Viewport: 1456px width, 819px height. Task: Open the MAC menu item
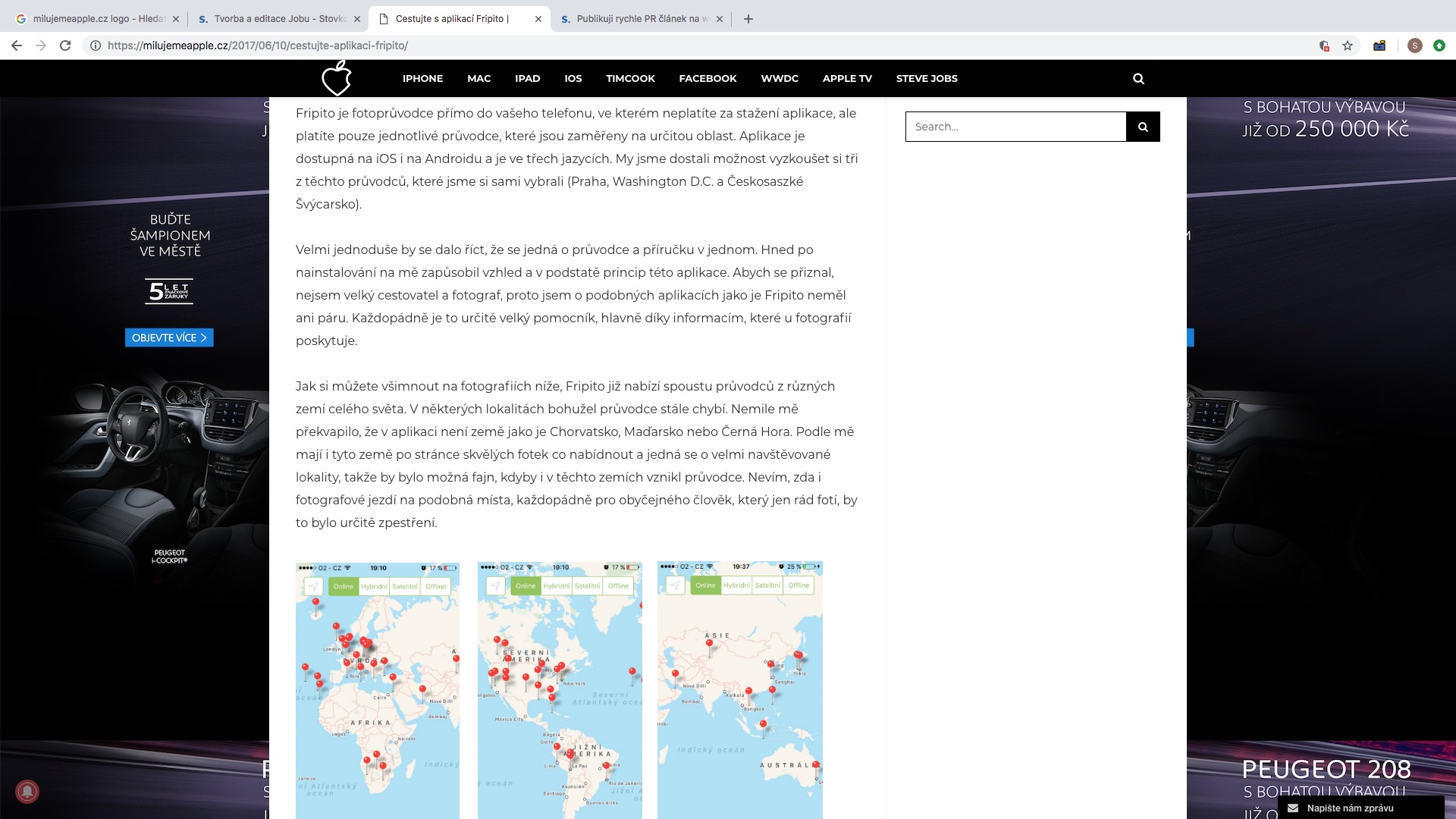[479, 78]
